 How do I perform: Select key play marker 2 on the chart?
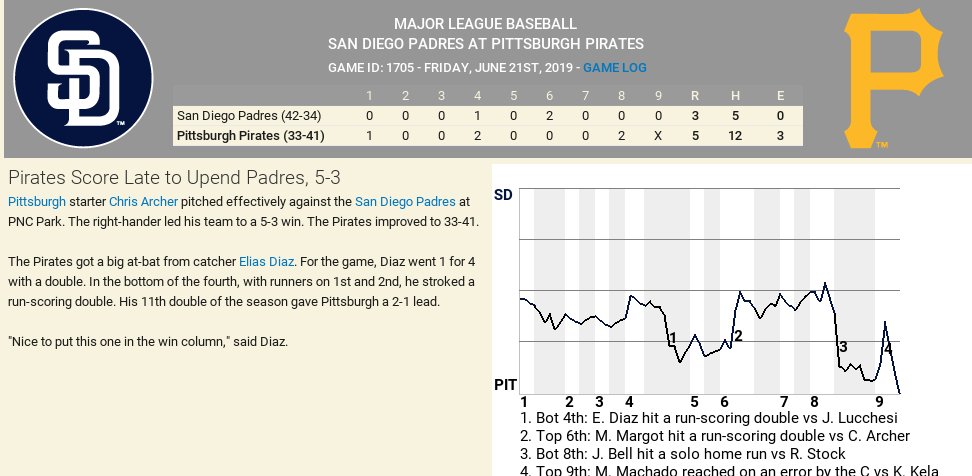pos(738,336)
